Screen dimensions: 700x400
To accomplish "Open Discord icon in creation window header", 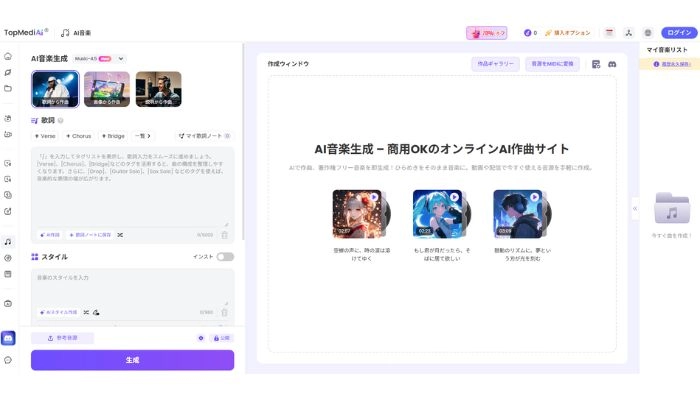I will pos(612,63).
